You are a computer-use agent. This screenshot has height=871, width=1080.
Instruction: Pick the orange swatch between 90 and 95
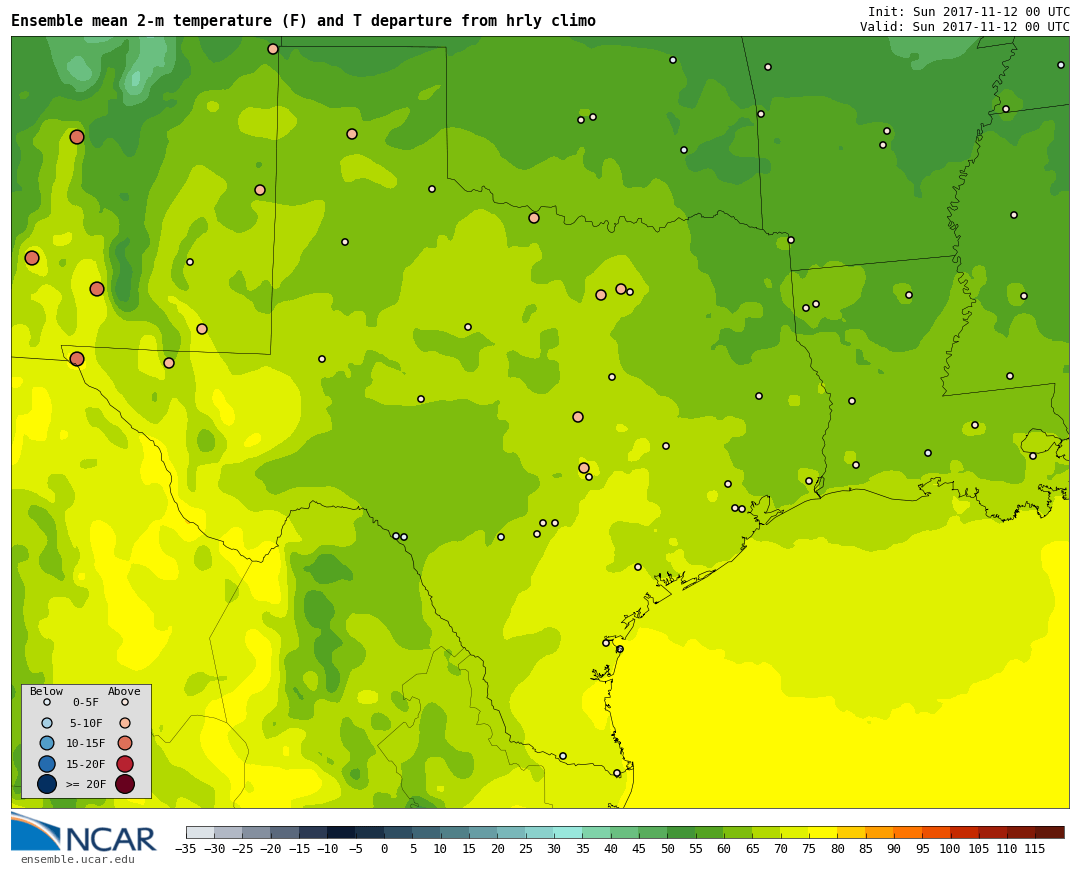point(908,832)
